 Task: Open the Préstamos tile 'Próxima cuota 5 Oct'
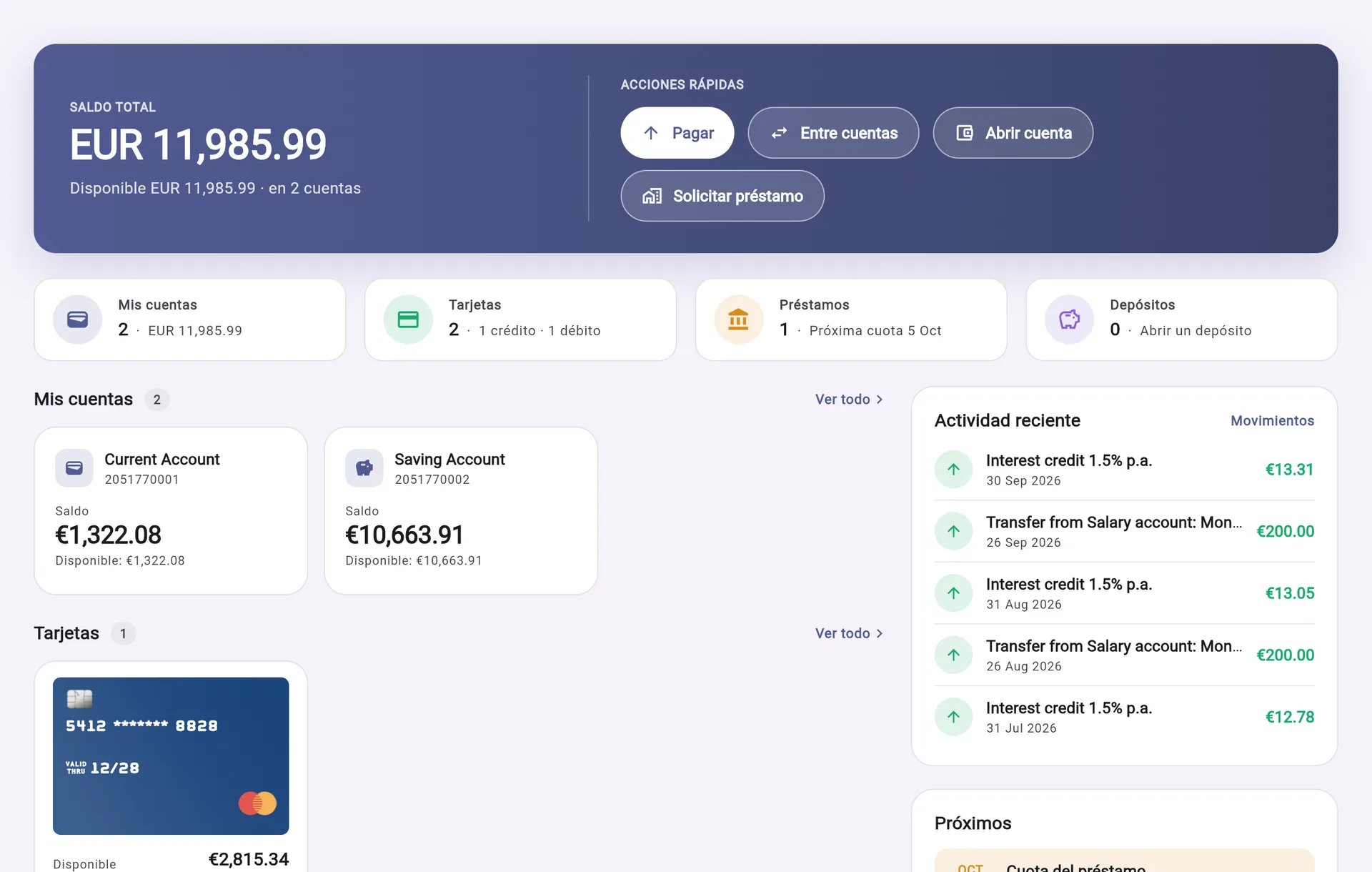coord(851,319)
